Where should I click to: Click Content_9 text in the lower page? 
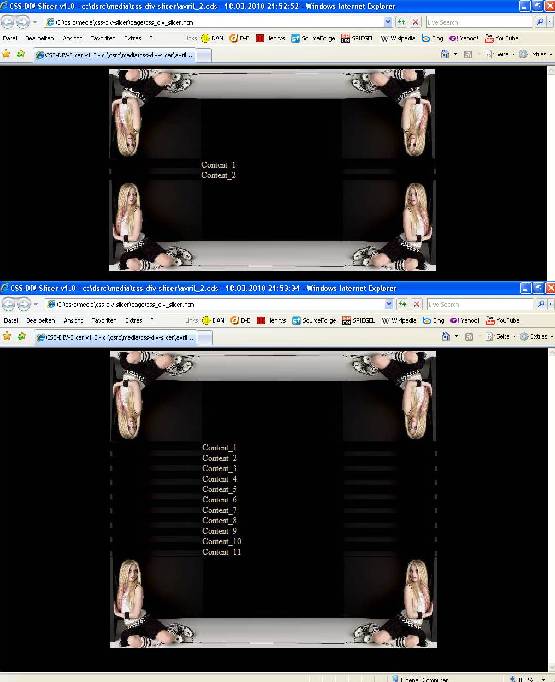(x=219, y=531)
